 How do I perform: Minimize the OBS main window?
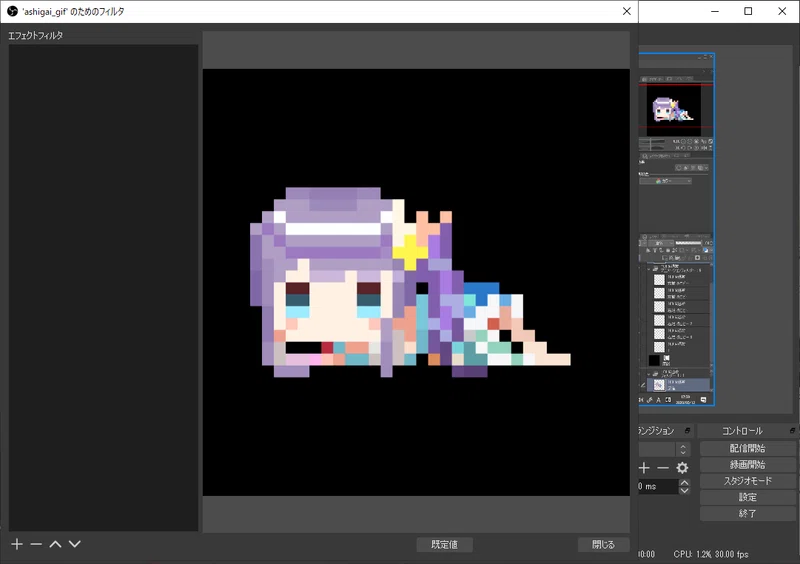click(715, 11)
